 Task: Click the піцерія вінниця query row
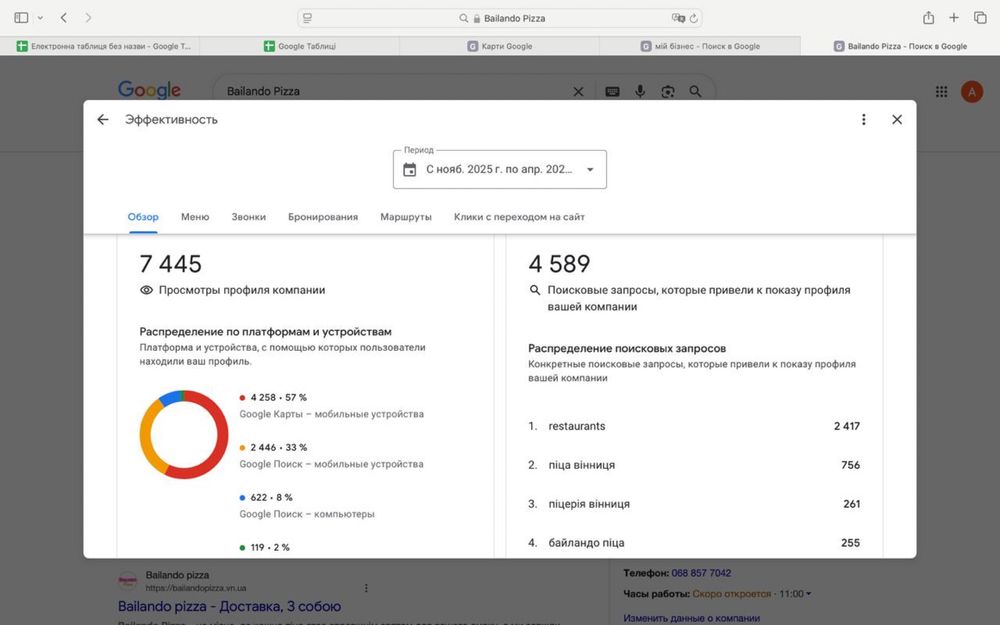[x=694, y=504]
